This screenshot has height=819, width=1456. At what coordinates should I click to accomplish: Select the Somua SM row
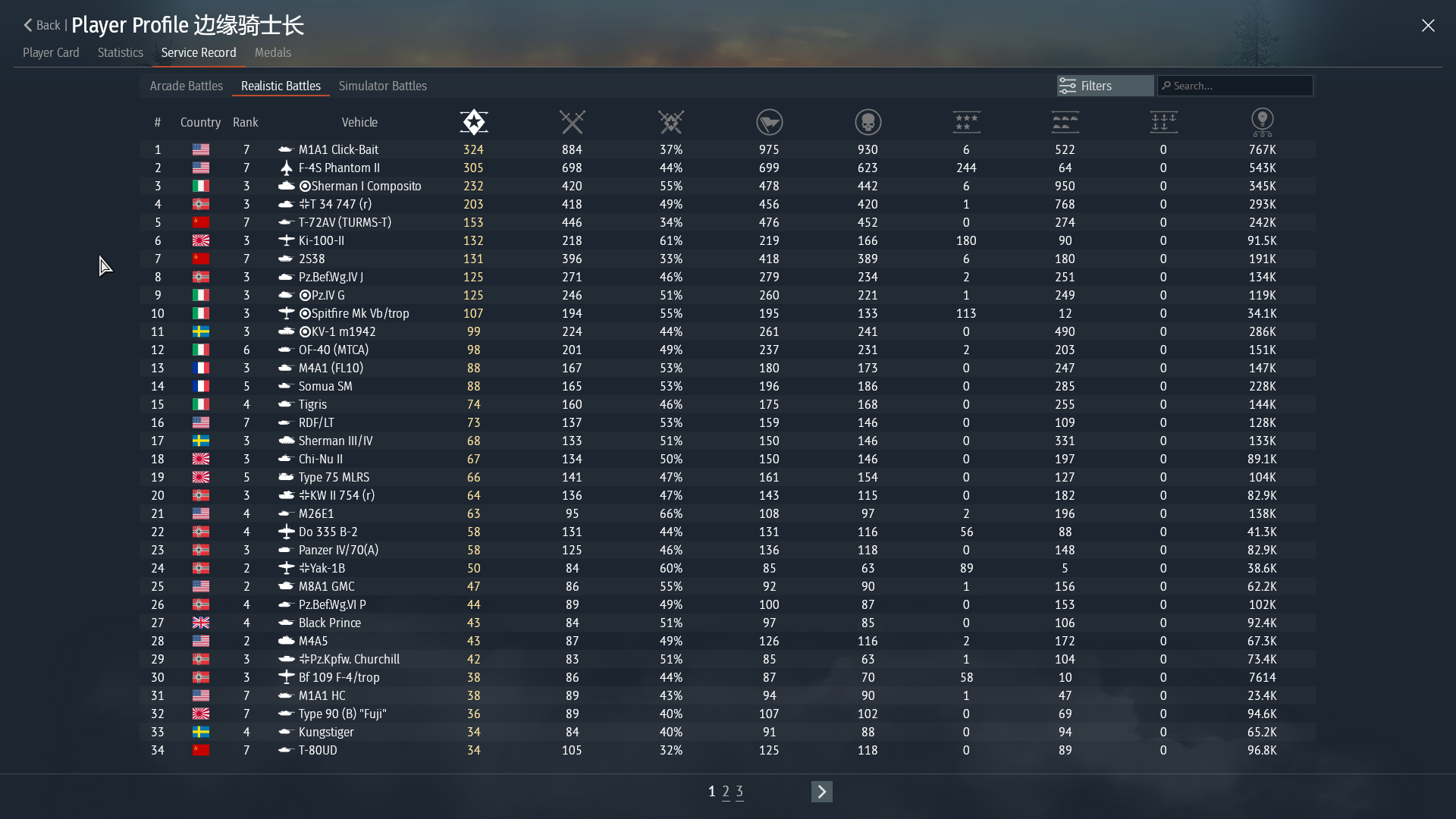(728, 386)
